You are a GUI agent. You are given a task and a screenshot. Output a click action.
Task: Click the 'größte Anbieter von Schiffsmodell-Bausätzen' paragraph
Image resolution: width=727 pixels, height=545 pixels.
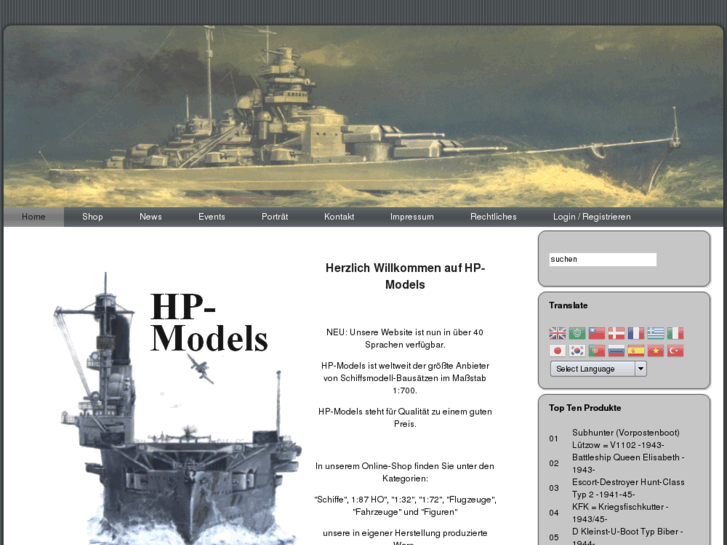(x=405, y=378)
